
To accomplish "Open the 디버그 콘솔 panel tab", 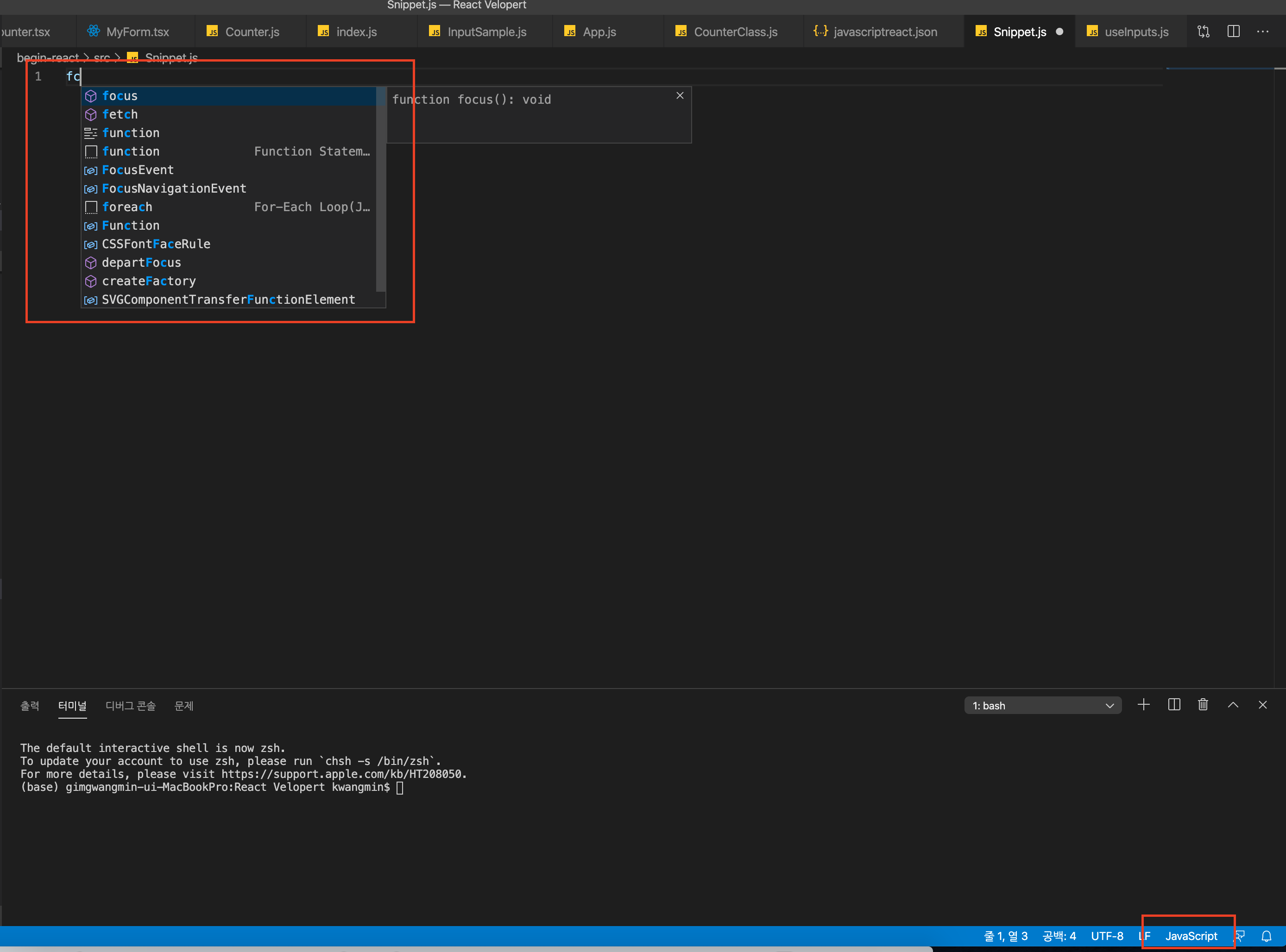I will click(130, 706).
